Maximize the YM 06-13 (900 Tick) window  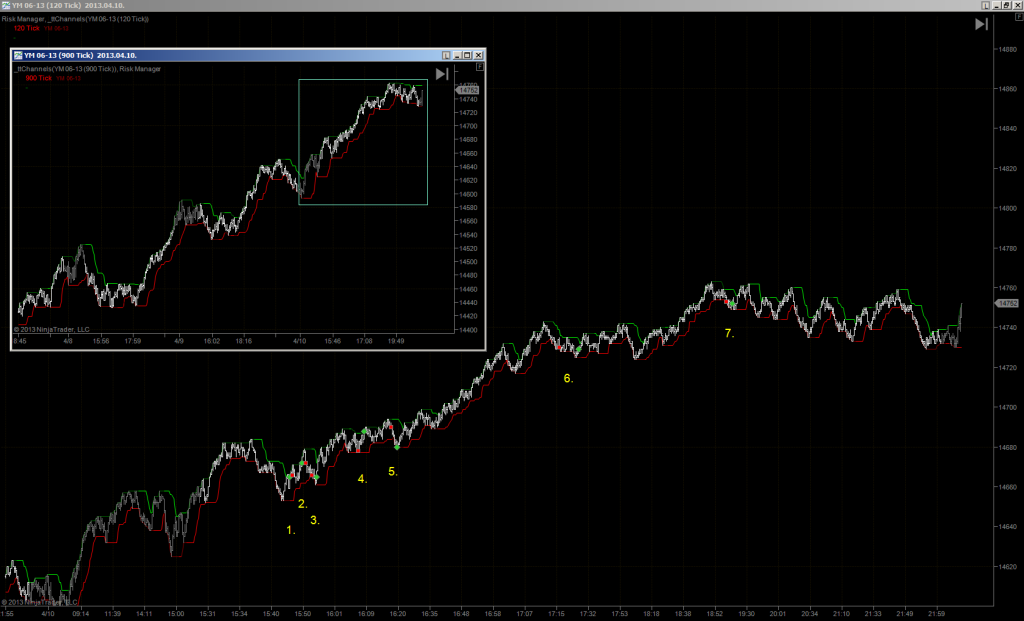tap(468, 56)
